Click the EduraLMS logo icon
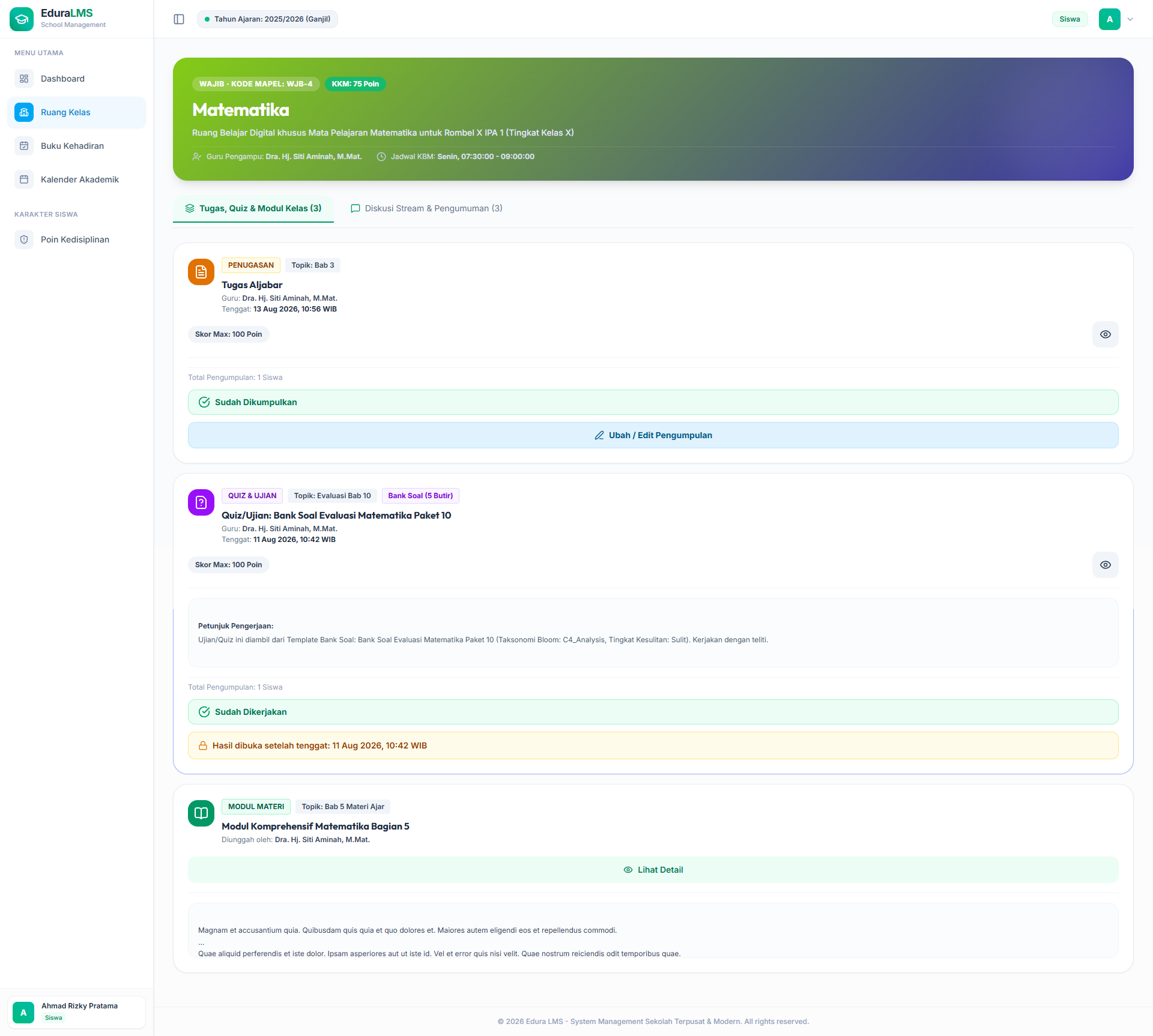The width and height of the screenshot is (1153, 1036). 22,19
